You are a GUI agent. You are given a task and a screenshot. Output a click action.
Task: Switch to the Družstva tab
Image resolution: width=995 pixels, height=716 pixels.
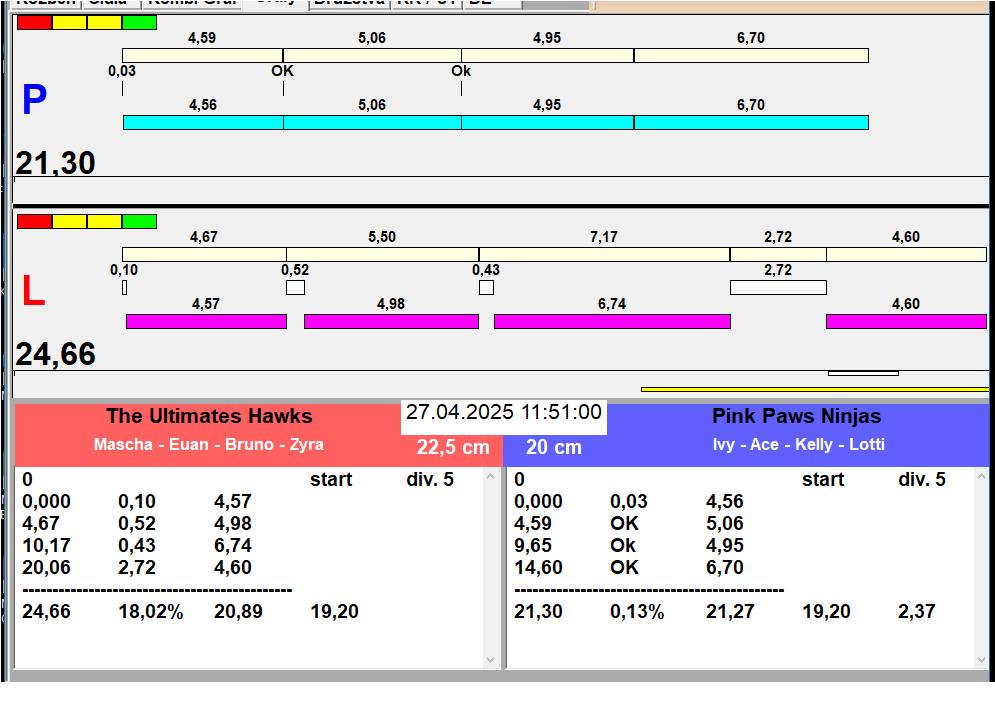349,3
